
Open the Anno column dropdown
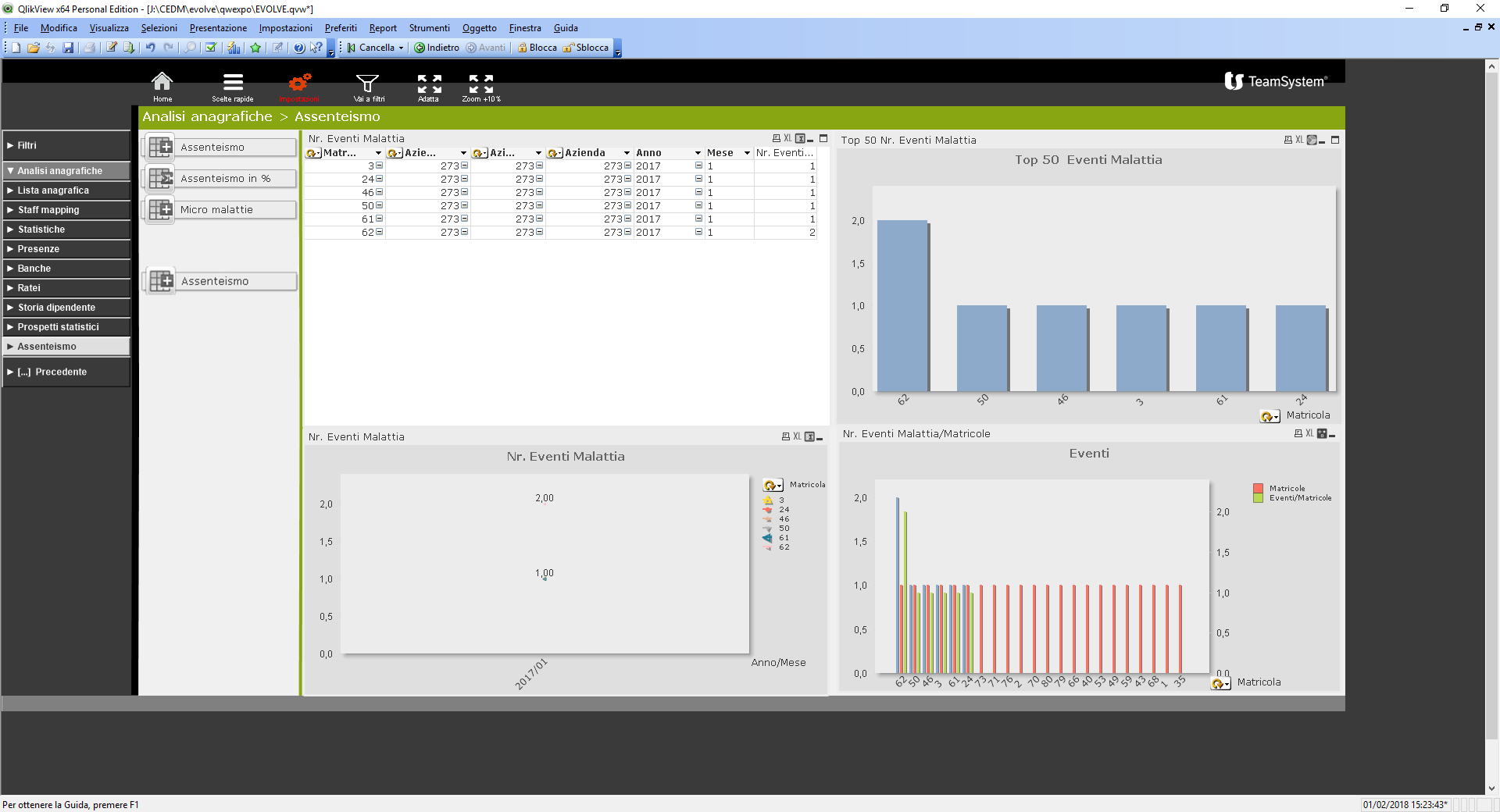698,153
